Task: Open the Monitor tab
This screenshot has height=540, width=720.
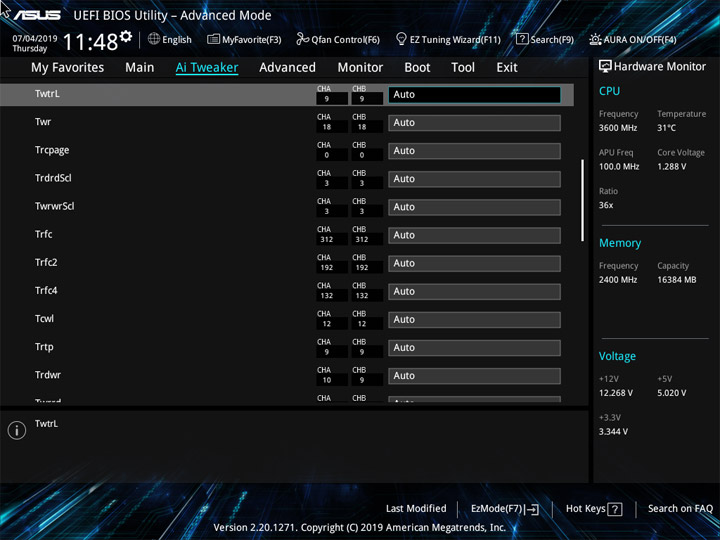Action: click(x=360, y=68)
